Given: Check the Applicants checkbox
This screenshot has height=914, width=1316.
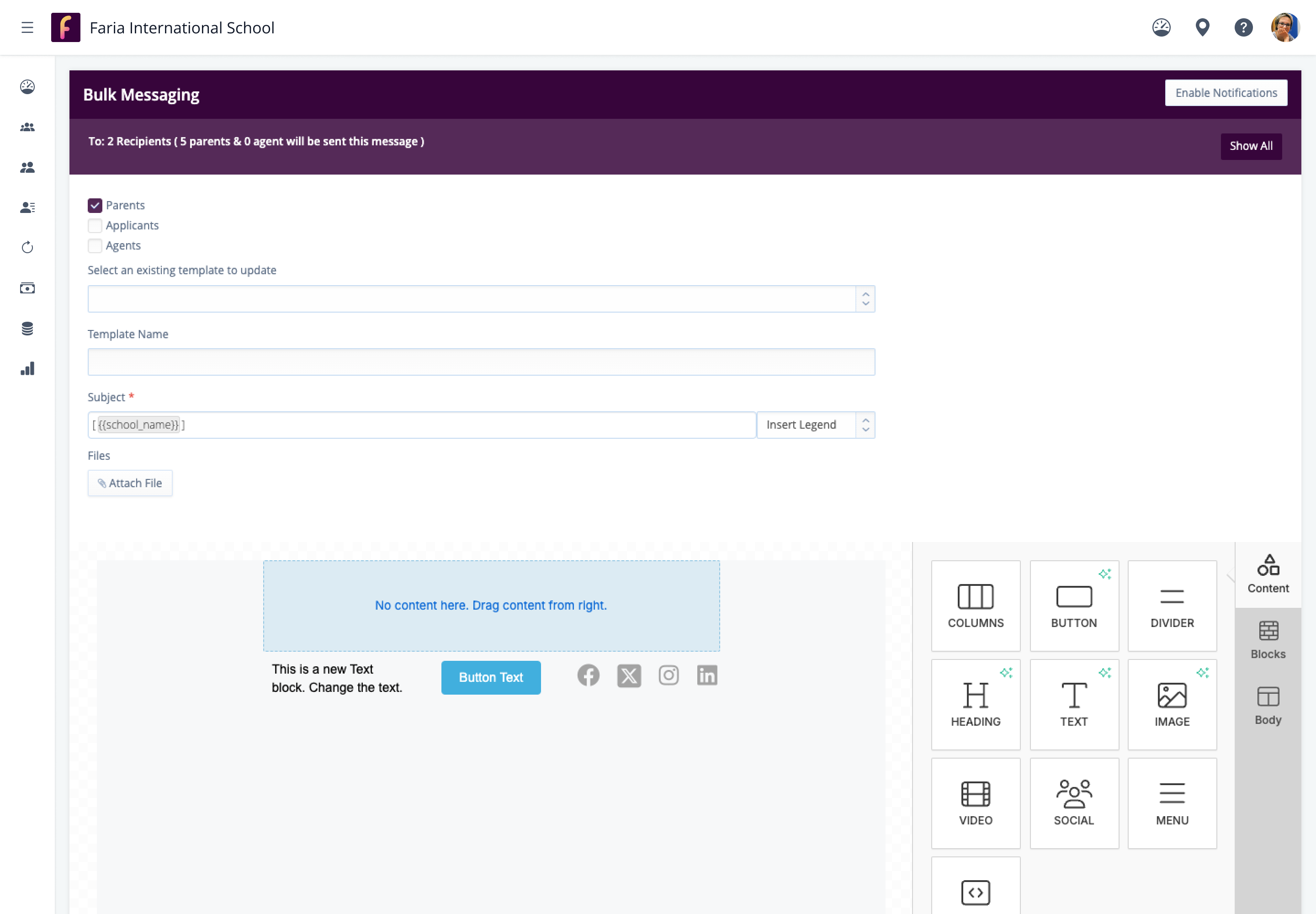Looking at the screenshot, I should [x=95, y=225].
